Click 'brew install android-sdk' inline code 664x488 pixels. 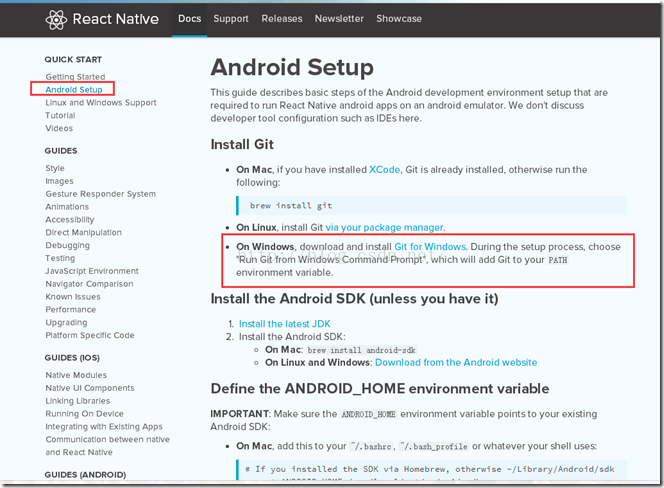361,350
